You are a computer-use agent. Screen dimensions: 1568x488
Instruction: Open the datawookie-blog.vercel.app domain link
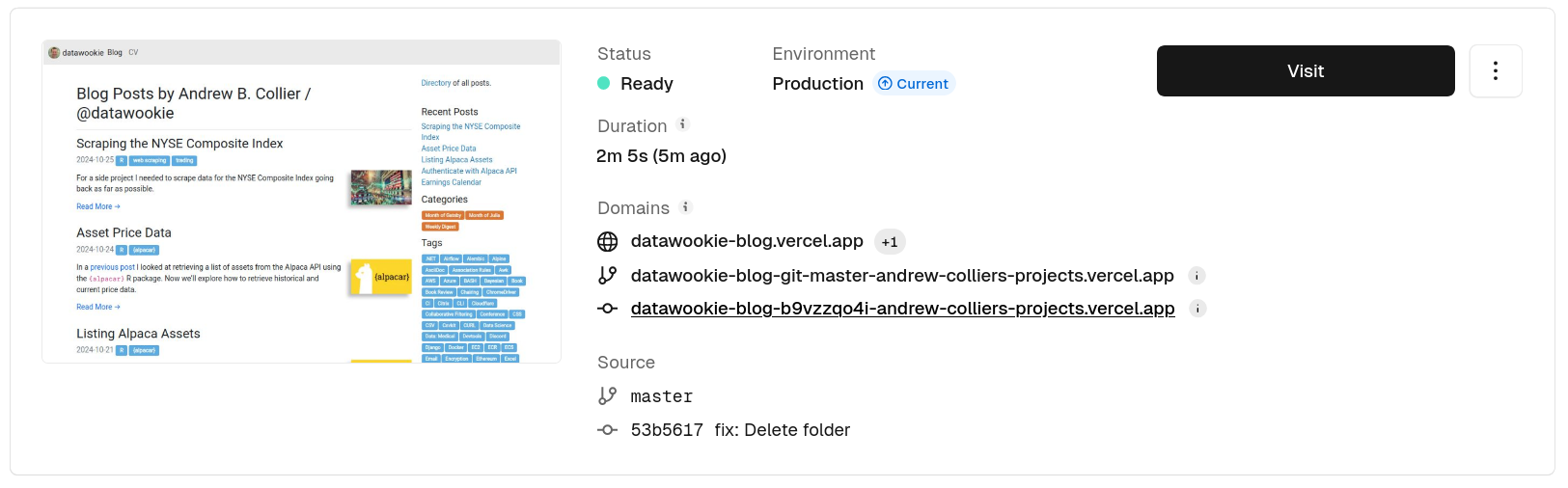click(746, 241)
